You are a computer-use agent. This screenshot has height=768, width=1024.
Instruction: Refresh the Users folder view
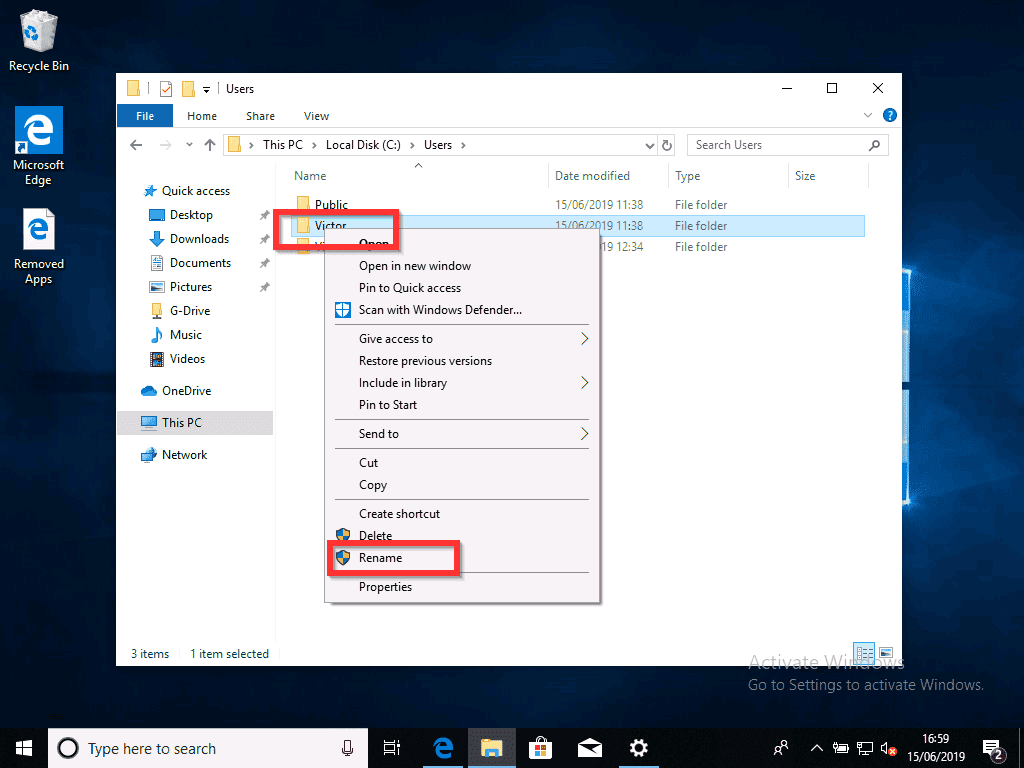(x=667, y=145)
